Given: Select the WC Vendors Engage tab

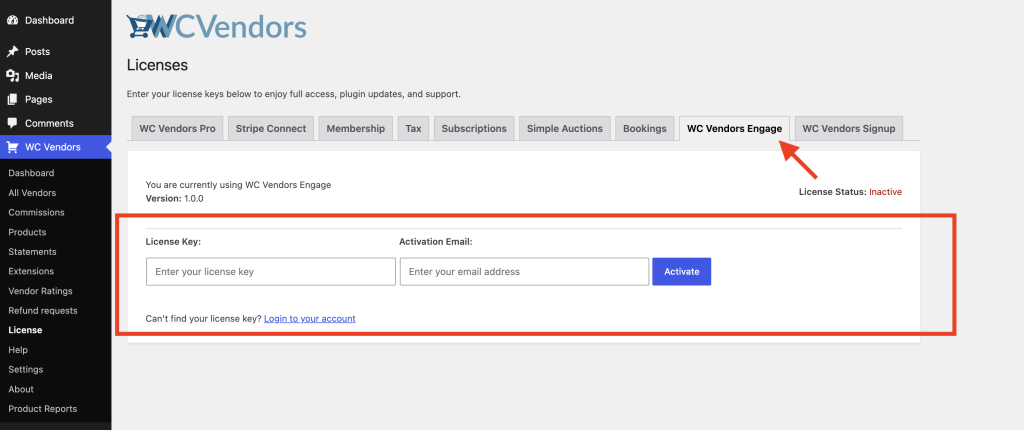Looking at the screenshot, I should (x=735, y=129).
